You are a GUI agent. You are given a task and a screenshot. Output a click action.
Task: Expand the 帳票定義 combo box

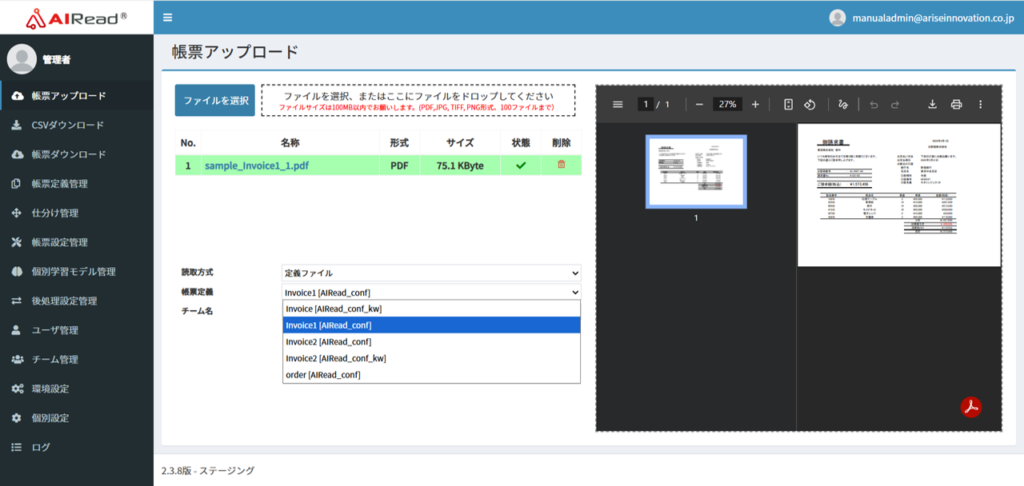coord(431,292)
